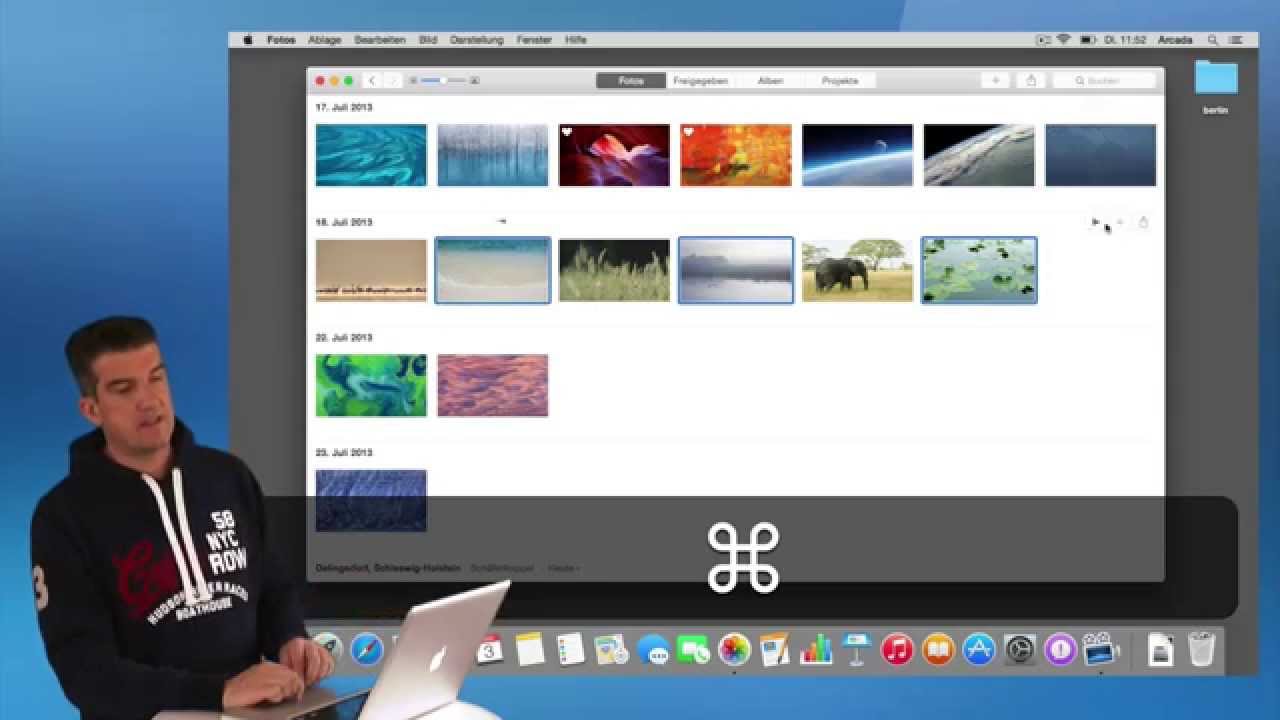1280x720 pixels.
Task: Open the Apple menu
Action: [247, 40]
